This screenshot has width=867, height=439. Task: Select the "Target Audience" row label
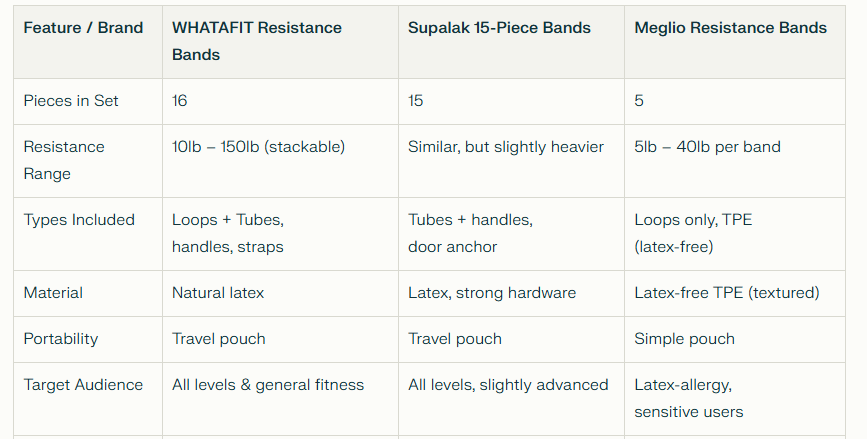coord(83,385)
